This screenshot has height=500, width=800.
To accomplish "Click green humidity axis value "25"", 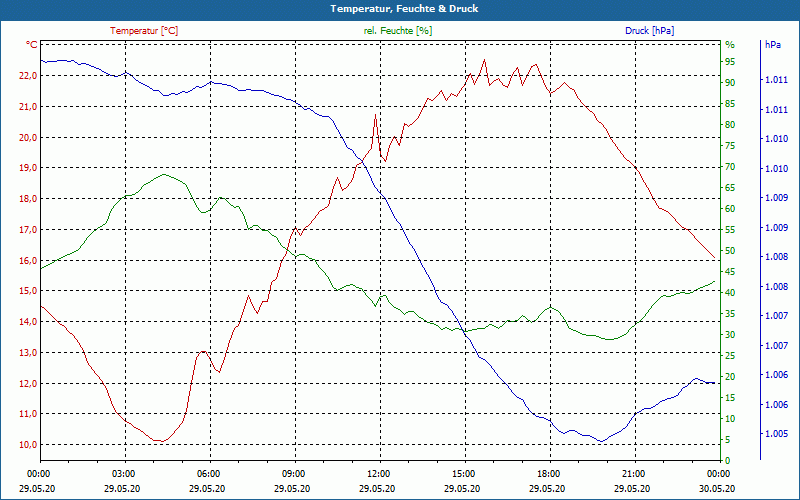I will click(730, 356).
